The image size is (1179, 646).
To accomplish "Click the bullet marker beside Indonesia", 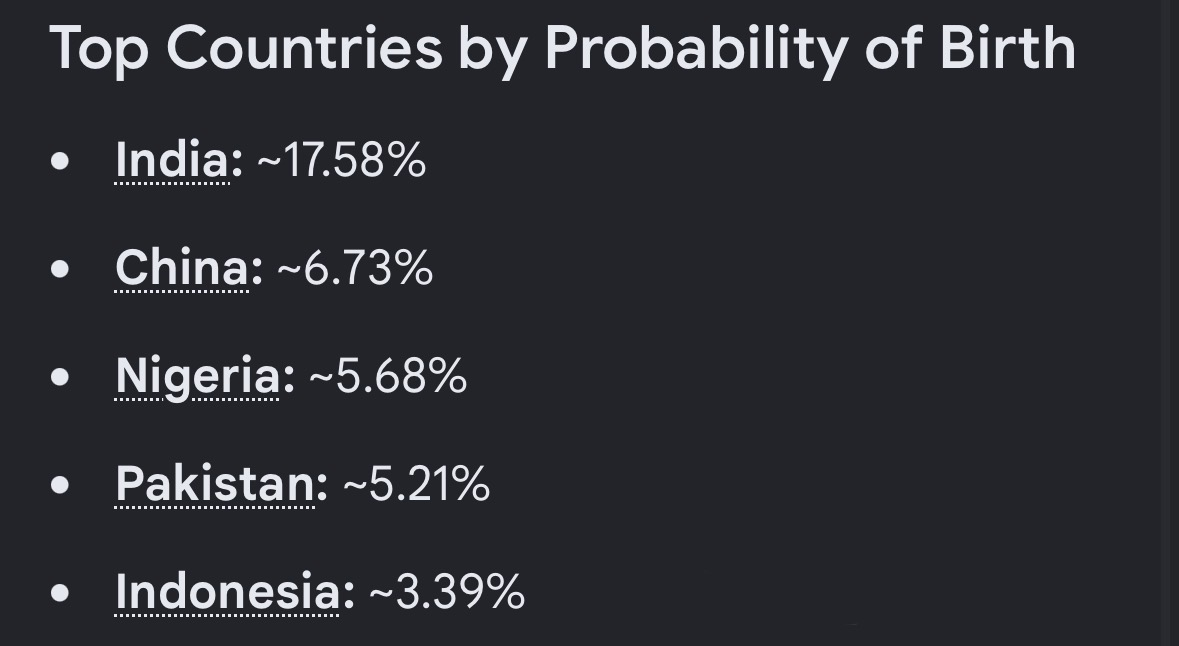I will (x=60, y=593).
